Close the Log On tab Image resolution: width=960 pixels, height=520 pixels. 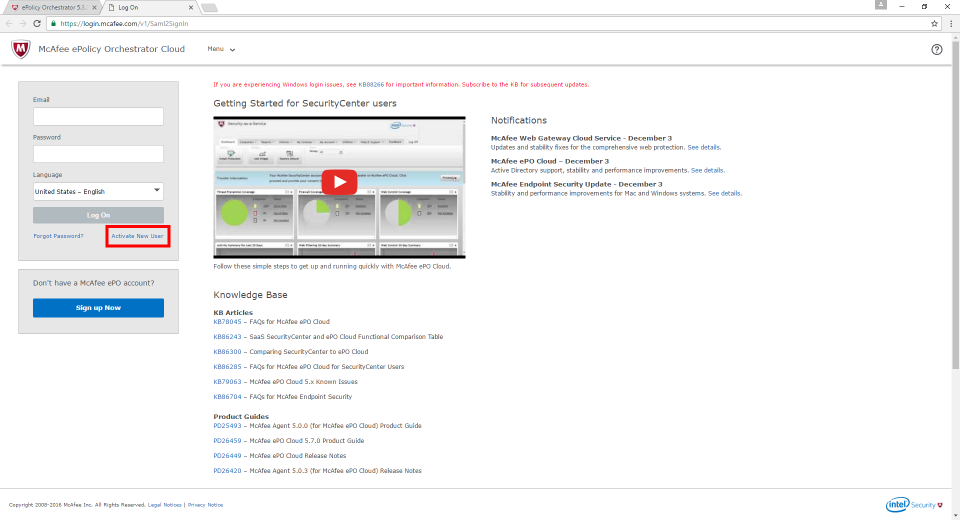click(x=192, y=7)
